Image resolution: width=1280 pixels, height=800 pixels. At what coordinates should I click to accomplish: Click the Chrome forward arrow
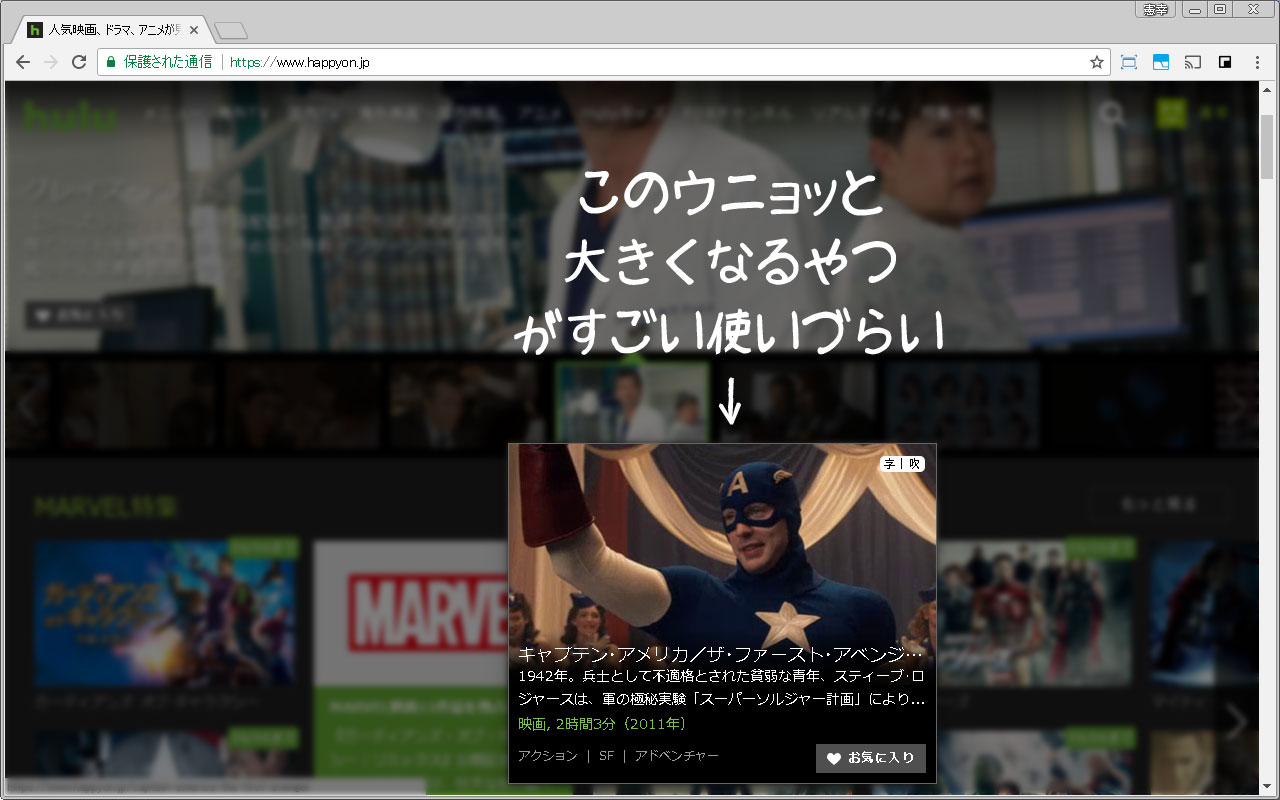click(x=51, y=62)
